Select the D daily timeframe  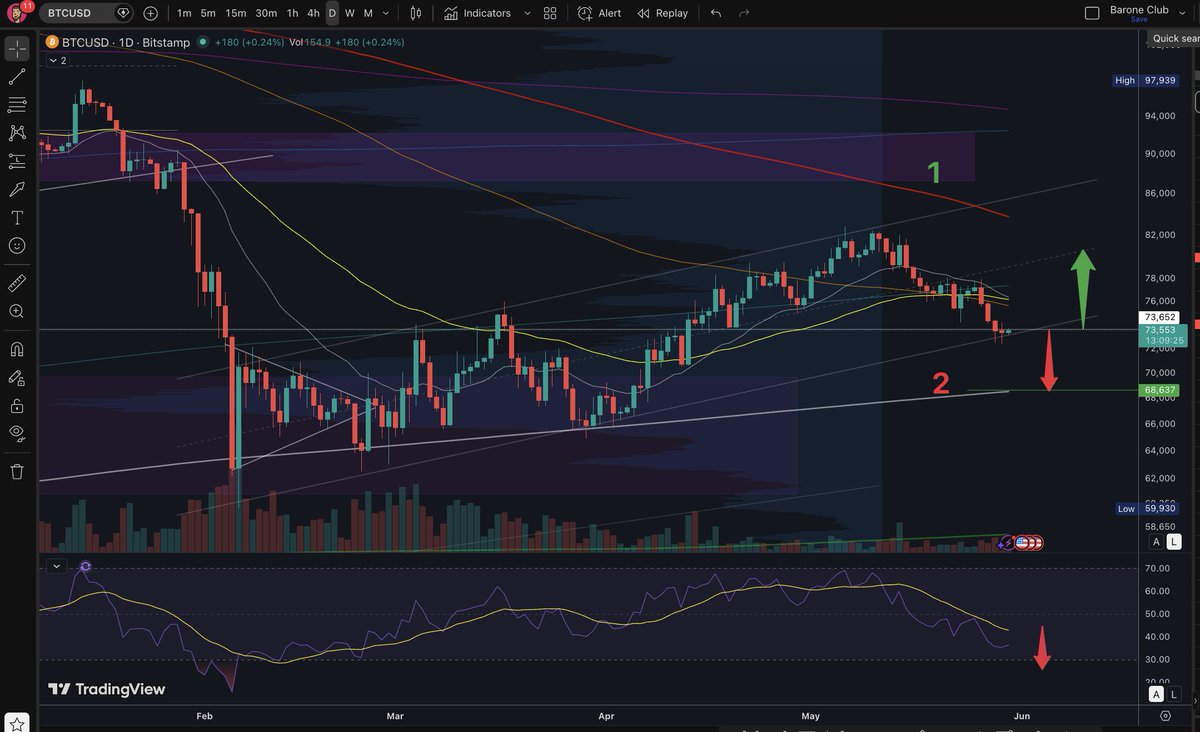tap(332, 13)
